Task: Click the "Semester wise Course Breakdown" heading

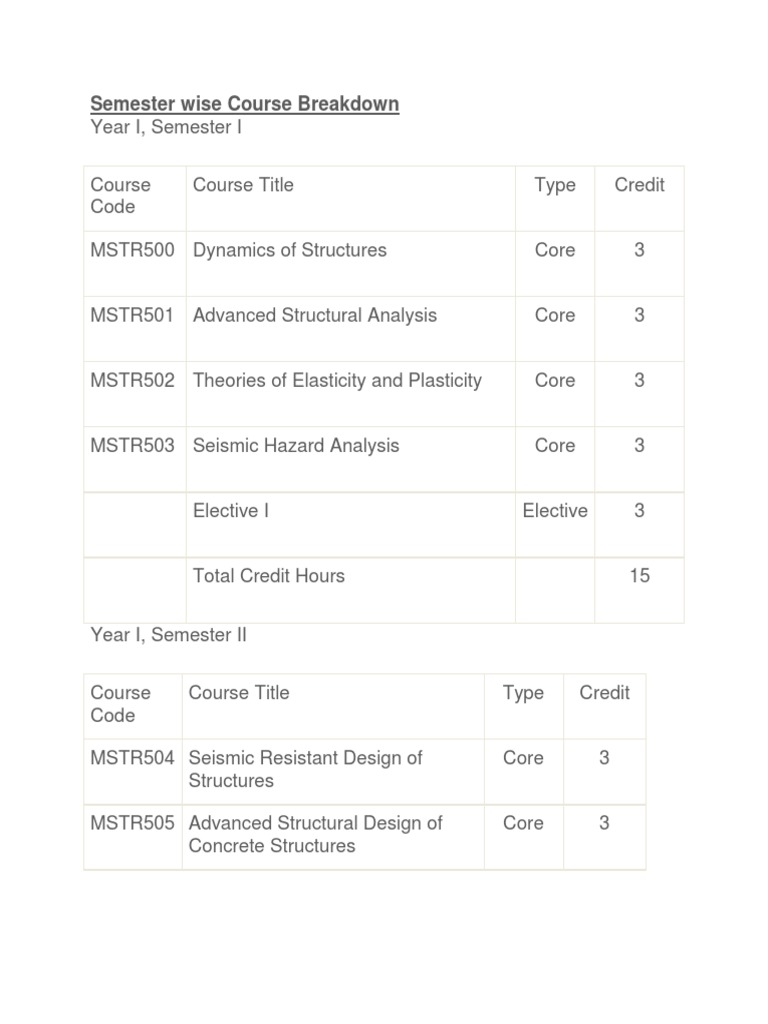Action: click(244, 104)
